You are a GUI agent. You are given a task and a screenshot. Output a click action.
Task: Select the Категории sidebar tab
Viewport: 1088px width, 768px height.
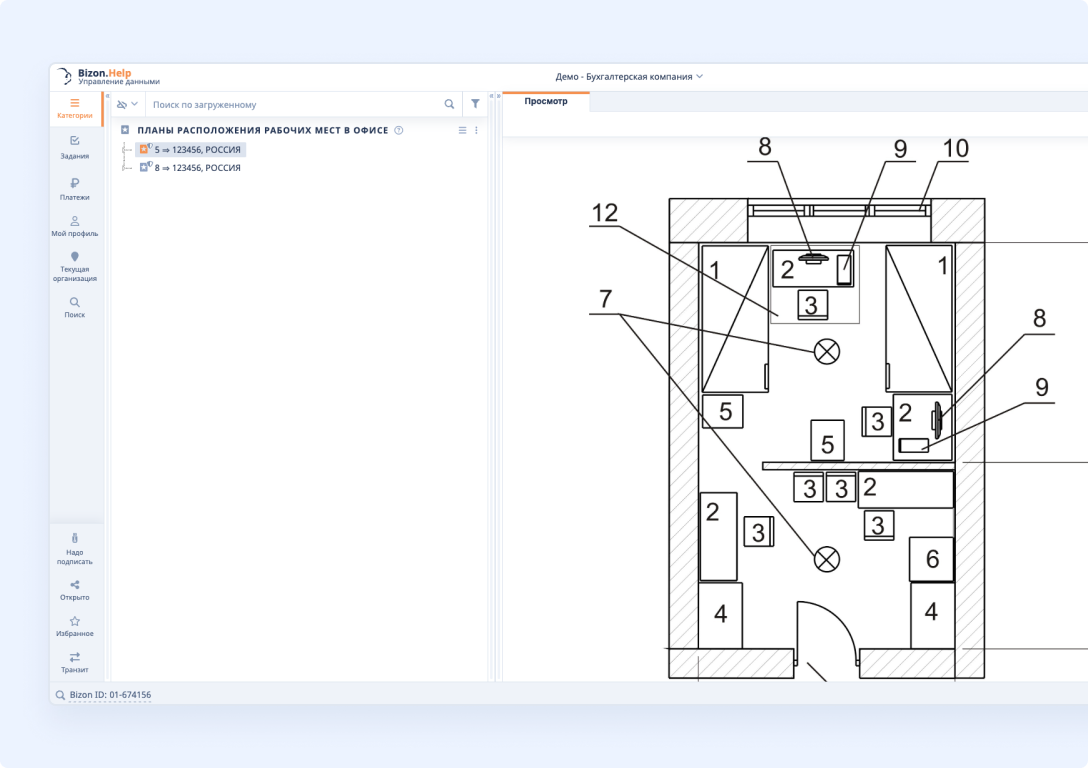point(75,109)
